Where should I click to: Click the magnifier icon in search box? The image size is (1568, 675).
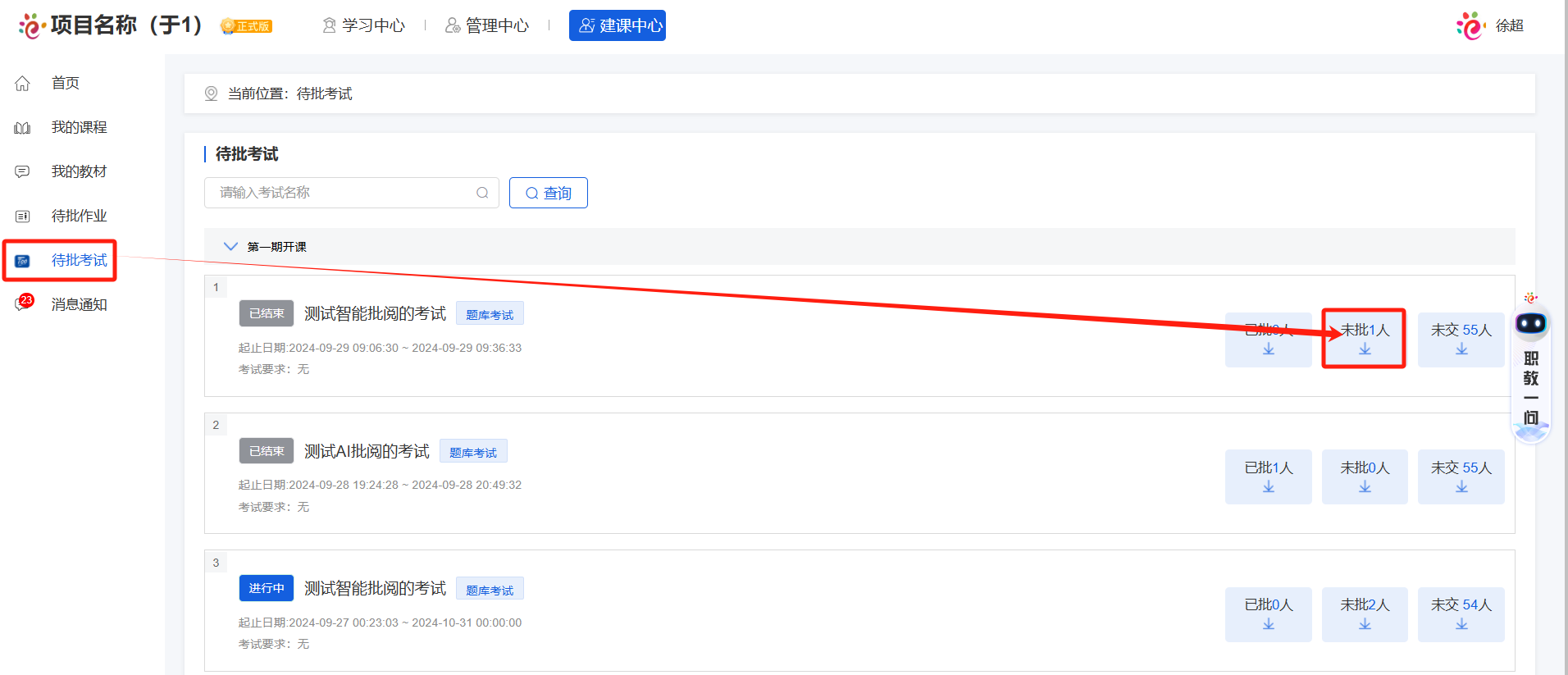[x=482, y=193]
